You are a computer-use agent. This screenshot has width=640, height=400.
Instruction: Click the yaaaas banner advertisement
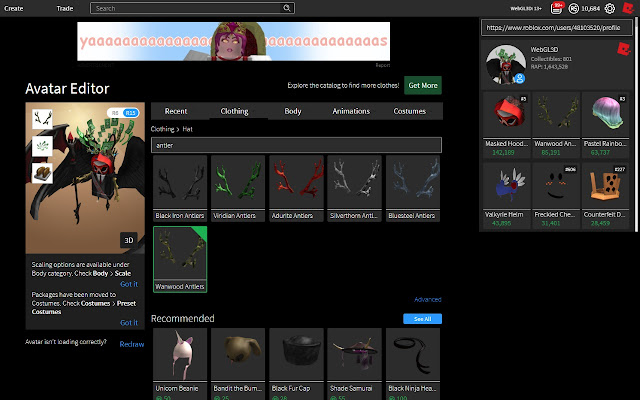[x=233, y=41]
